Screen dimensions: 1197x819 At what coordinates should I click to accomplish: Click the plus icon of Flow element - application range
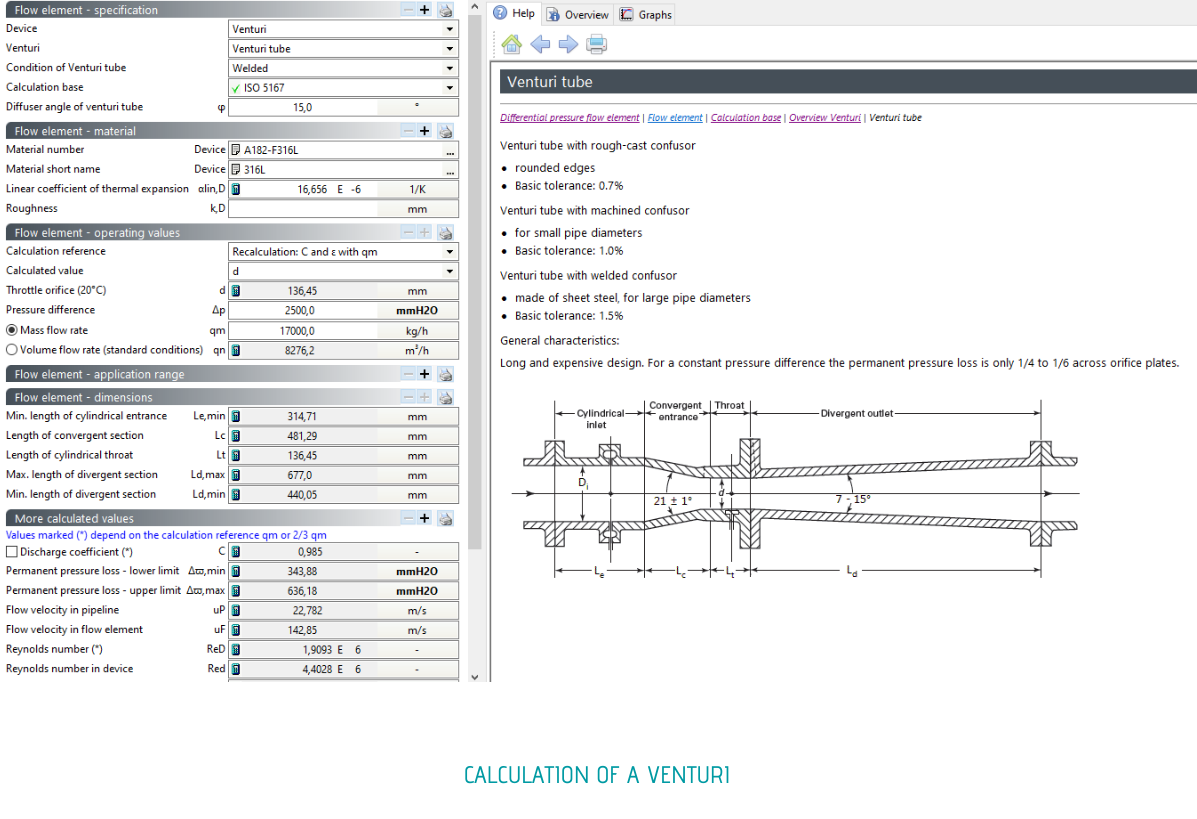coord(424,374)
